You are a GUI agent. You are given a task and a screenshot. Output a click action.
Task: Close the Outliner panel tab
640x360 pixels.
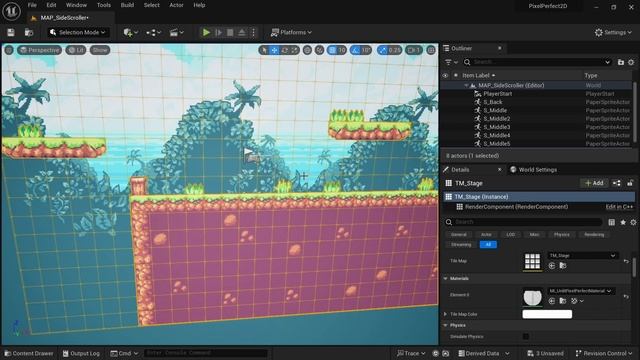tap(500, 48)
